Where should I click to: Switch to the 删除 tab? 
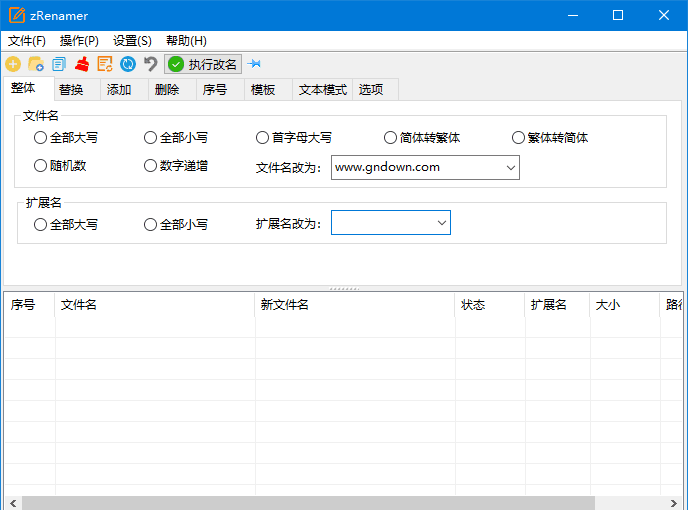(x=172, y=90)
